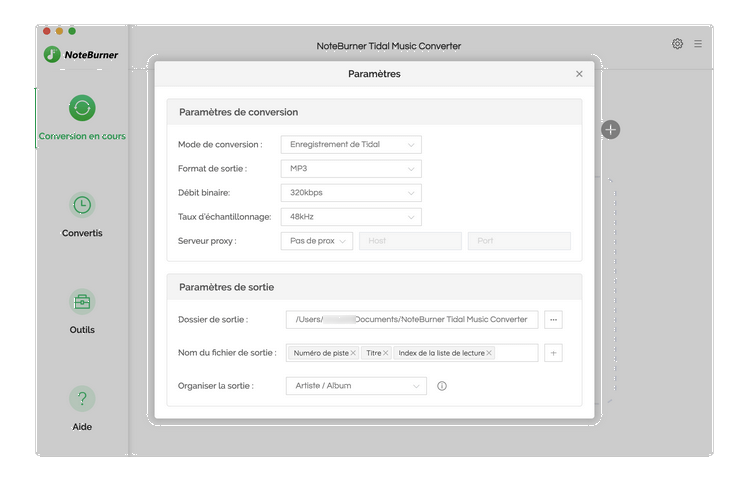Open the Format de sortie MP3 dropdown
Viewport: 749px width, 502px height.
coord(351,169)
